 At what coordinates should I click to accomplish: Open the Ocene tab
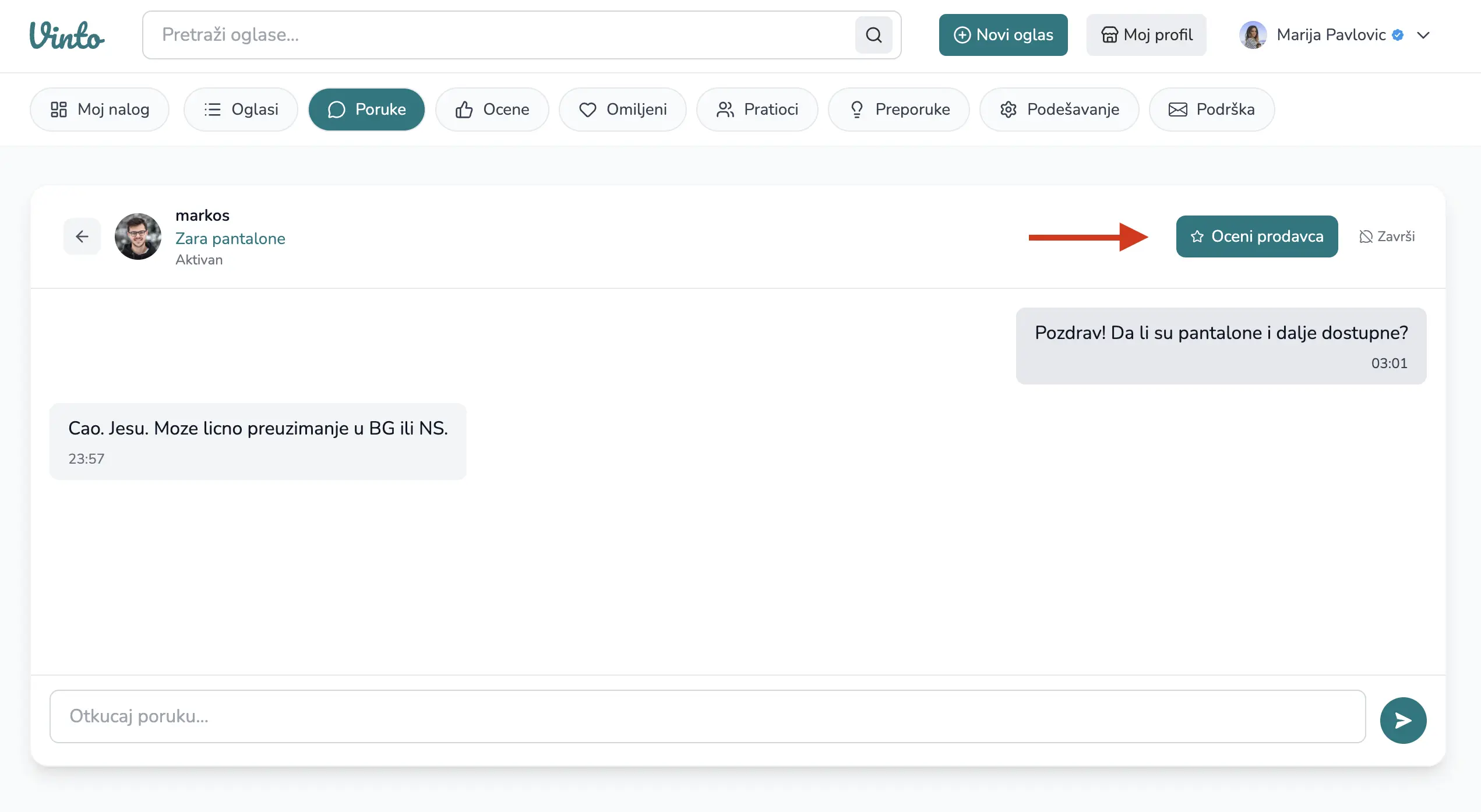click(492, 110)
